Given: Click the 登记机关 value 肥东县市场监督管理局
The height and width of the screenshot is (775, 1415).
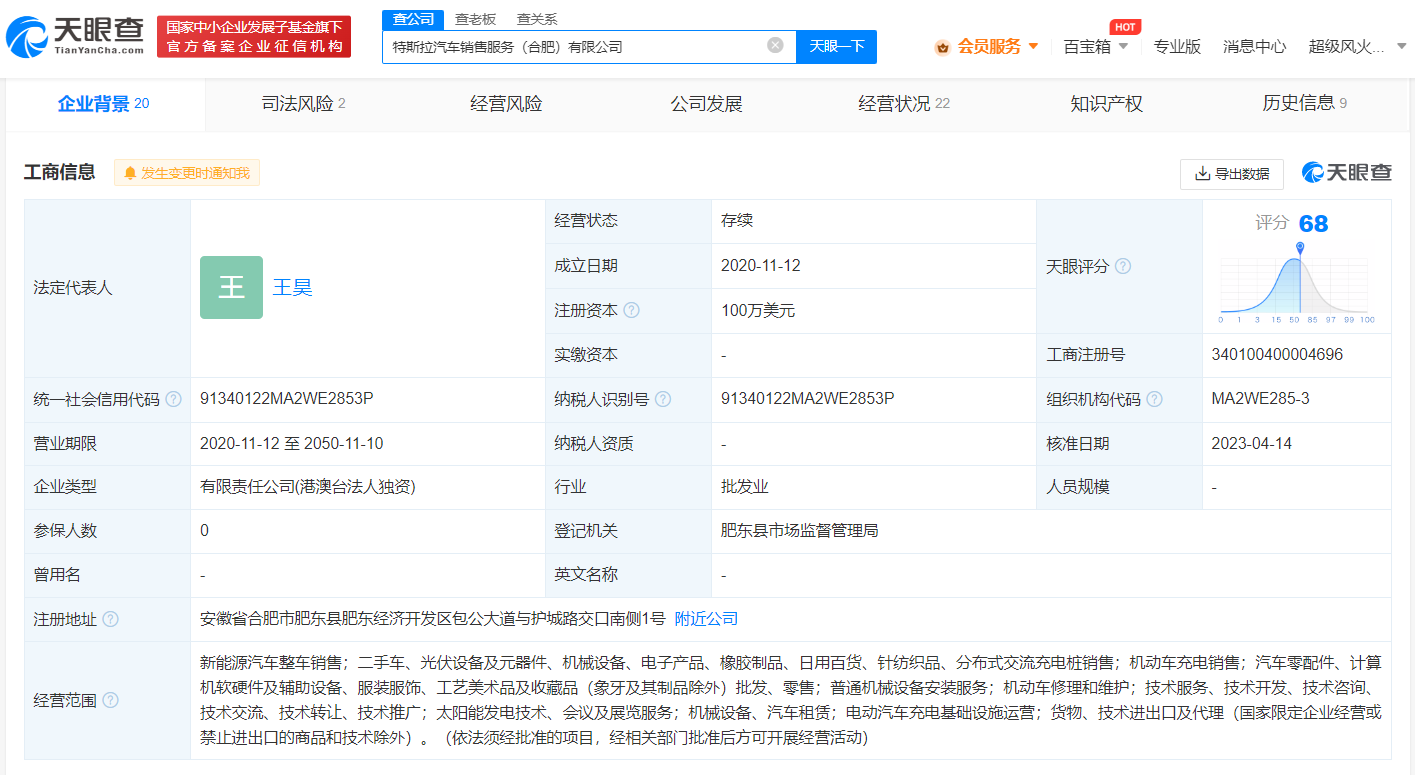Looking at the screenshot, I should [799, 531].
